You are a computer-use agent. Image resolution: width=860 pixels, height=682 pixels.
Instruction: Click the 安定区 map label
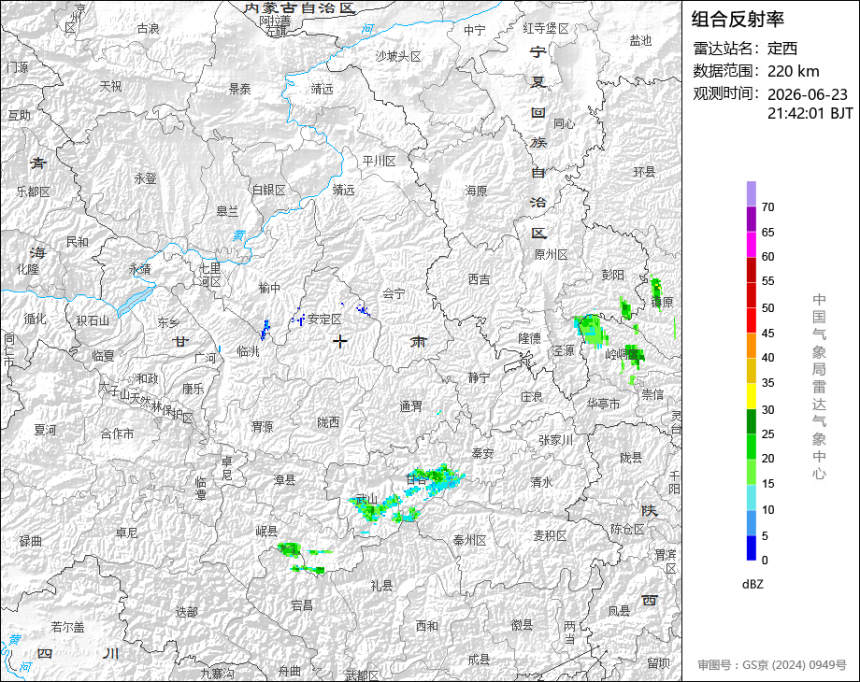click(325, 319)
